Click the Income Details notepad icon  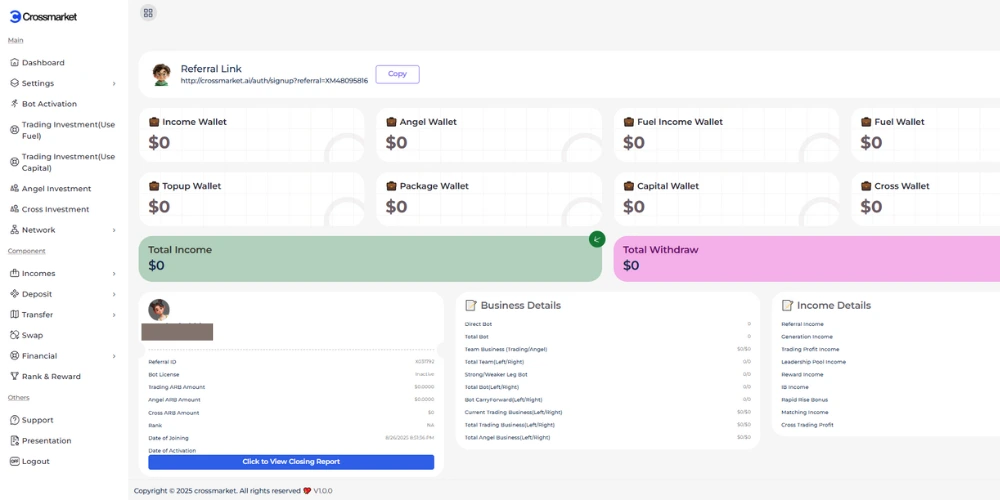[x=787, y=305]
